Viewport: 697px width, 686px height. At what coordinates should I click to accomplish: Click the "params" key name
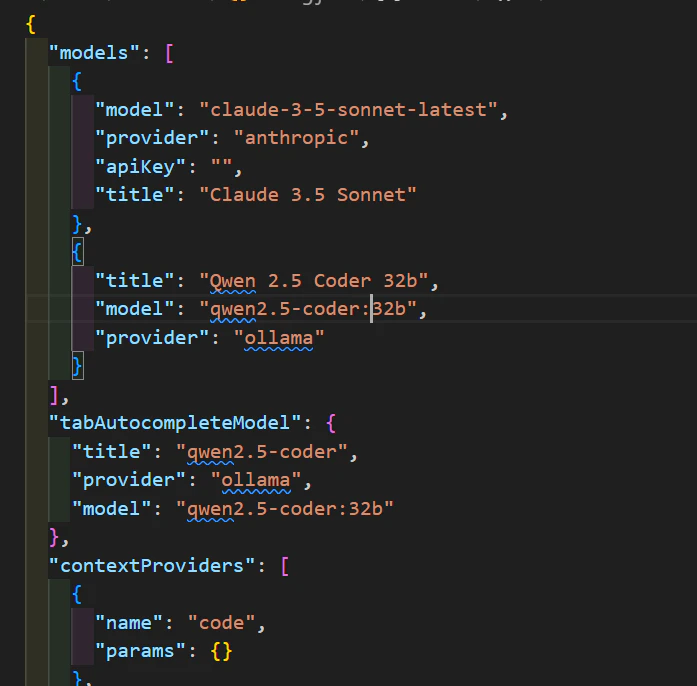tap(140, 651)
